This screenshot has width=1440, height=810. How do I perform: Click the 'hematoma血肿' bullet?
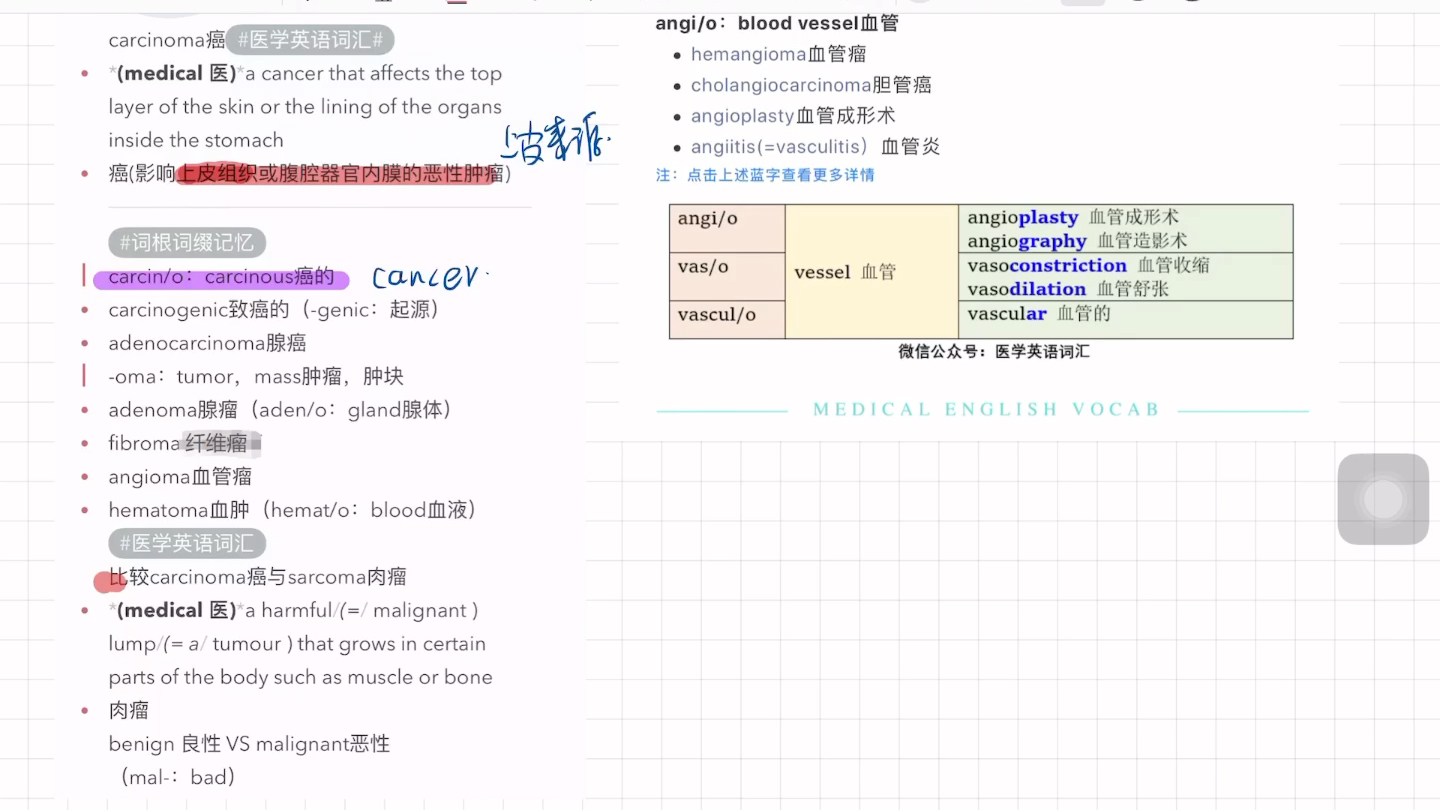[x=292, y=510]
